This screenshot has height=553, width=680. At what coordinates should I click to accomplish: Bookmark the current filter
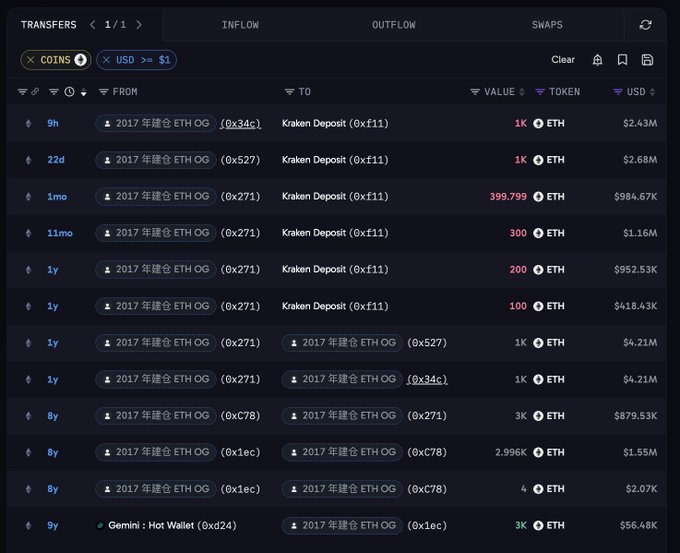pos(622,60)
